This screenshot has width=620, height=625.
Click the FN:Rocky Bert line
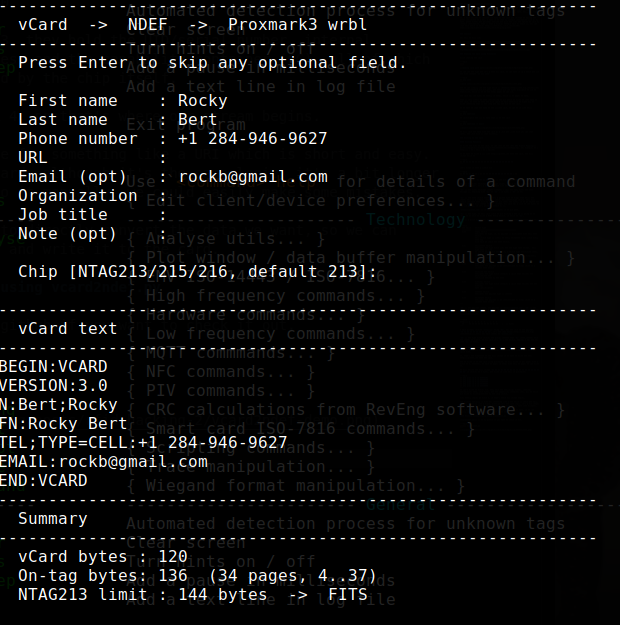pyautogui.click(x=63, y=424)
